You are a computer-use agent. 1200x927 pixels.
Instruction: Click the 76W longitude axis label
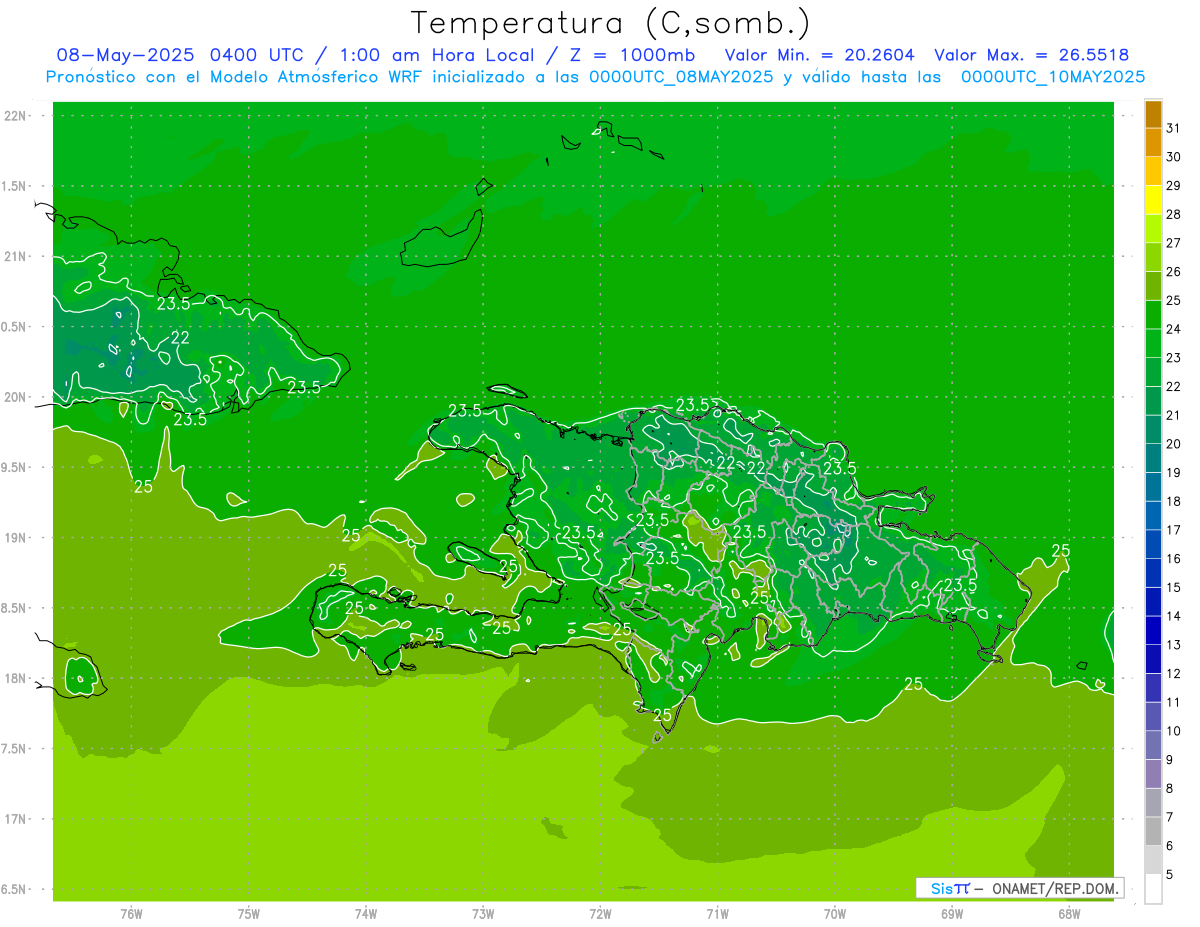[x=131, y=913]
